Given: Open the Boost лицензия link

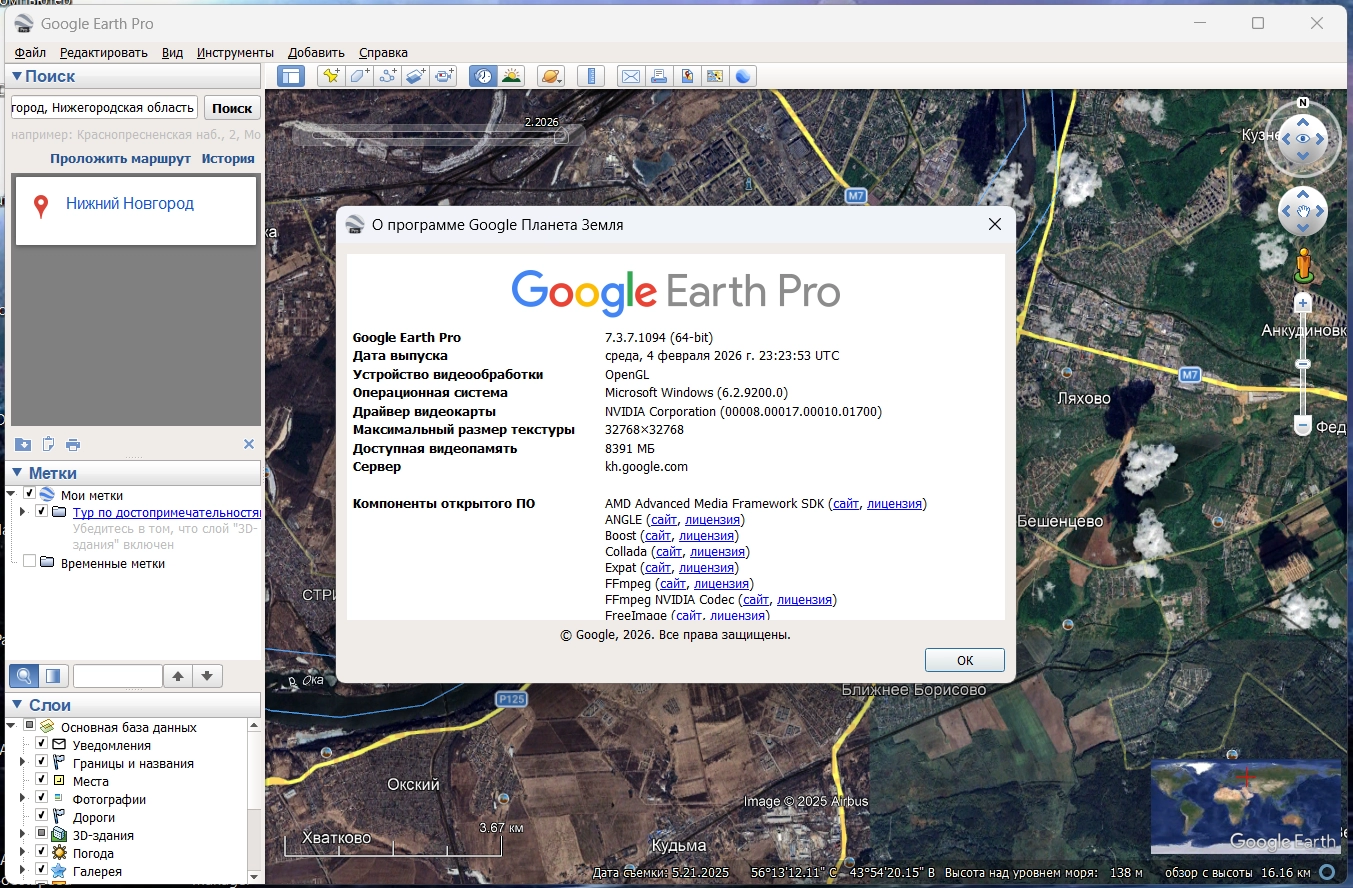Looking at the screenshot, I should pyautogui.click(x=705, y=536).
